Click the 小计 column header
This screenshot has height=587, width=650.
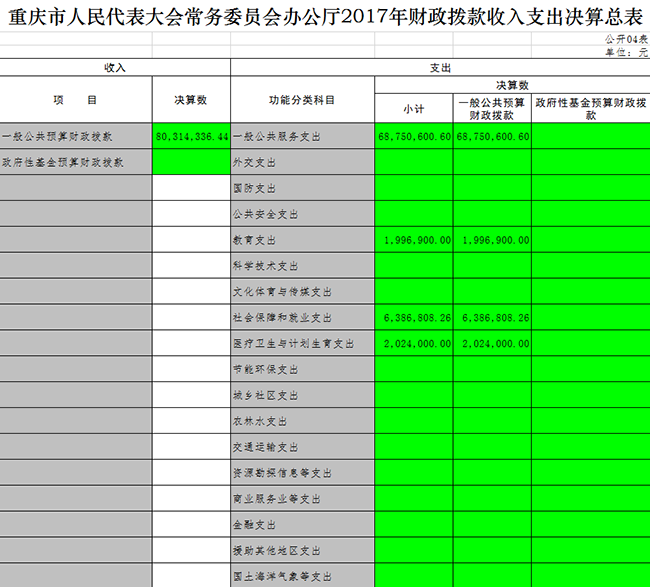pos(414,109)
